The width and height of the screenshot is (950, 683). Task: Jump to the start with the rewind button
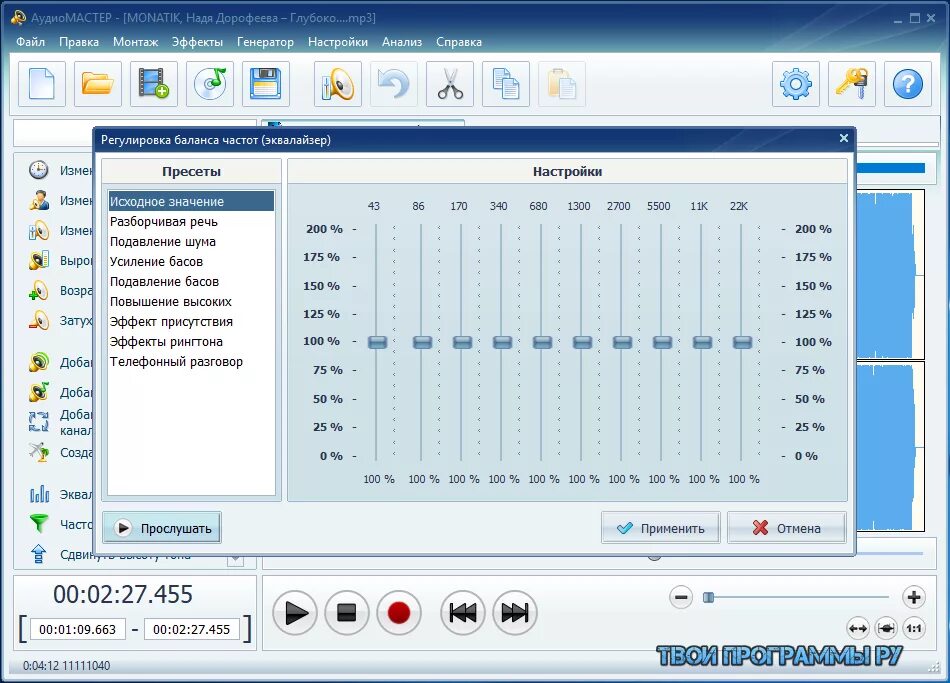[463, 613]
